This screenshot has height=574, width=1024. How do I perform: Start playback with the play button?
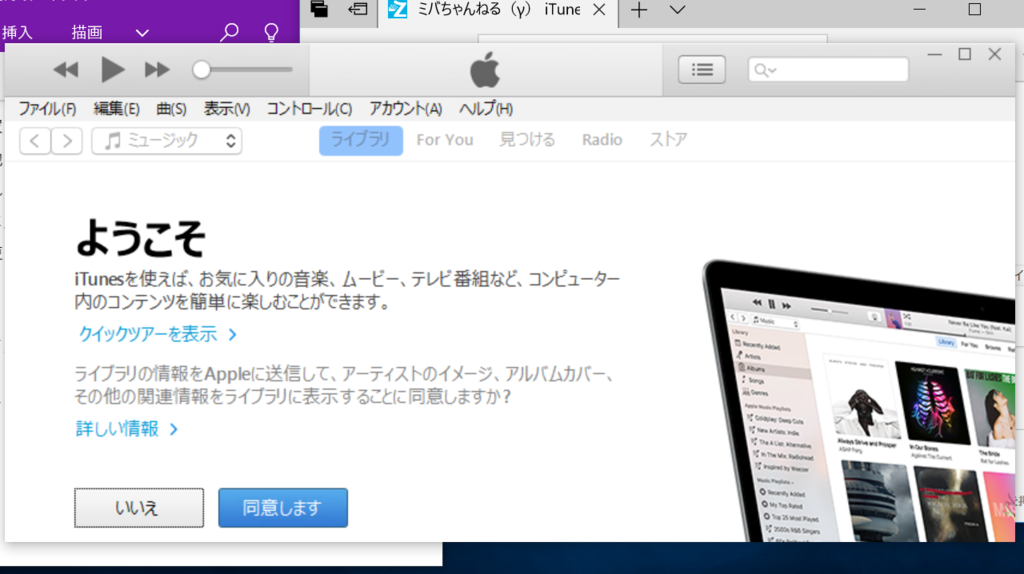click(x=112, y=69)
